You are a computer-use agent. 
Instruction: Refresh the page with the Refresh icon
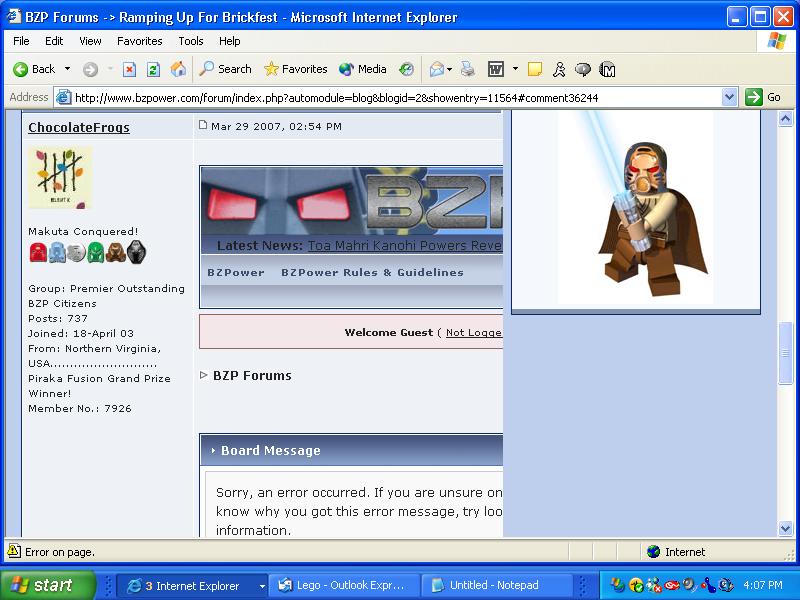pyautogui.click(x=154, y=69)
